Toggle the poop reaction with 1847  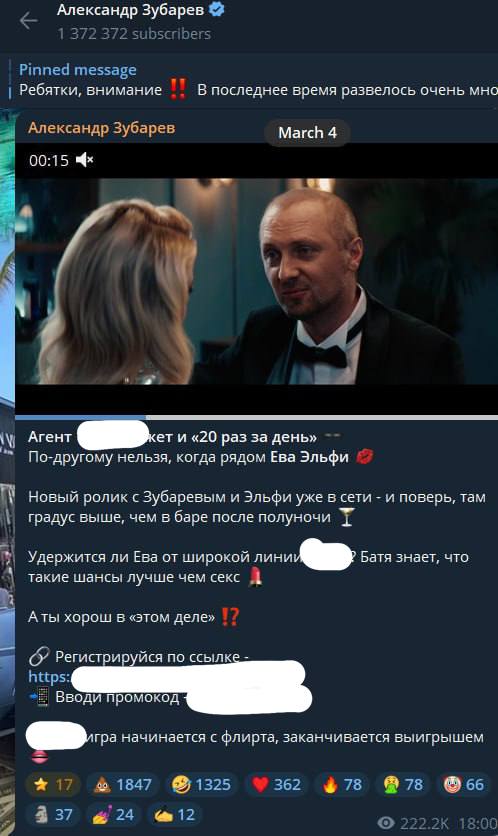tap(123, 784)
